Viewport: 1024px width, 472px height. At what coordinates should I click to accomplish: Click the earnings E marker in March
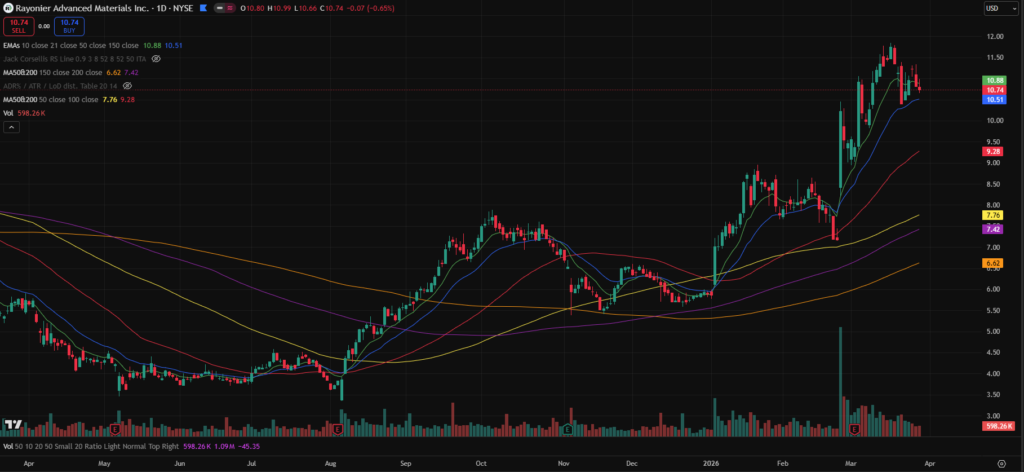click(855, 429)
